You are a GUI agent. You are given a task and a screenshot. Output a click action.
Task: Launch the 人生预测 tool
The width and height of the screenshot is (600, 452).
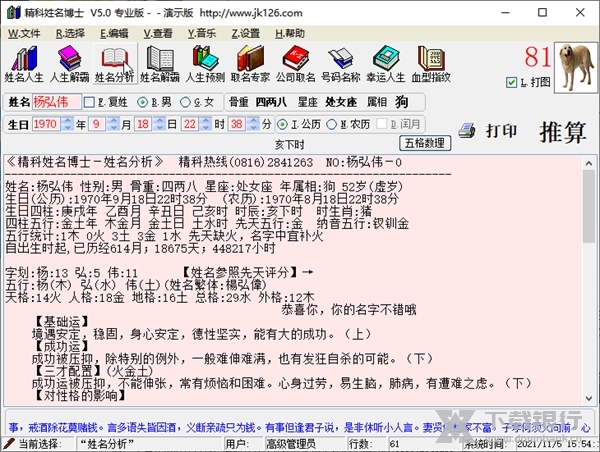[x=205, y=64]
